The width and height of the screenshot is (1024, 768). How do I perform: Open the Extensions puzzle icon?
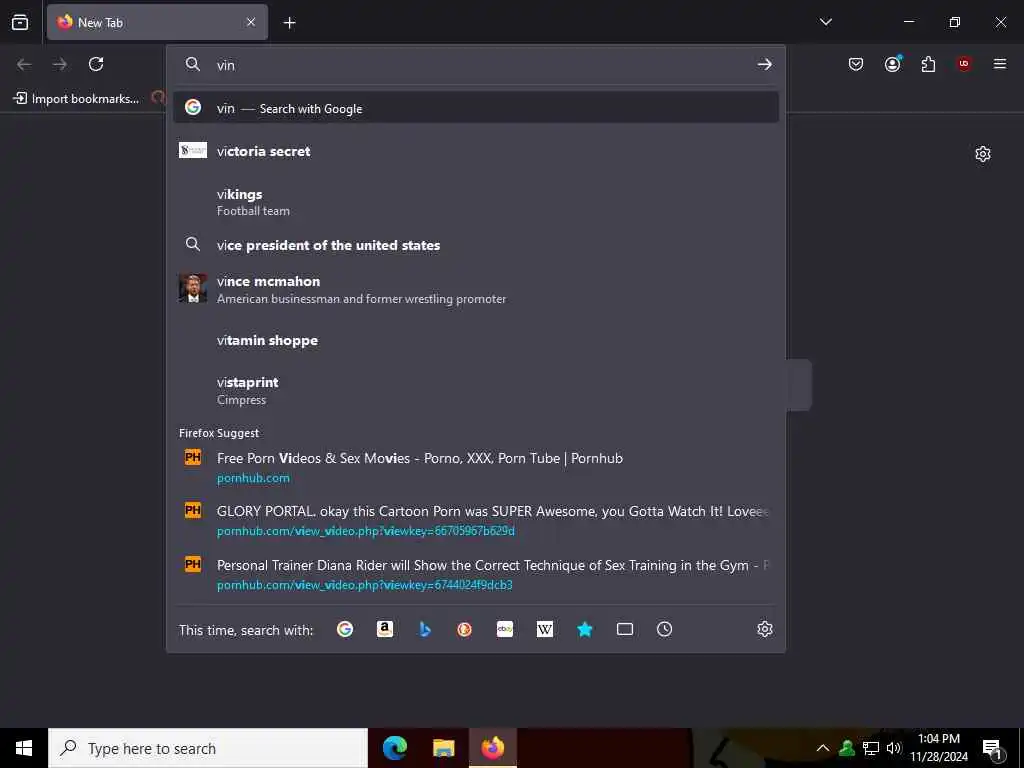point(928,64)
